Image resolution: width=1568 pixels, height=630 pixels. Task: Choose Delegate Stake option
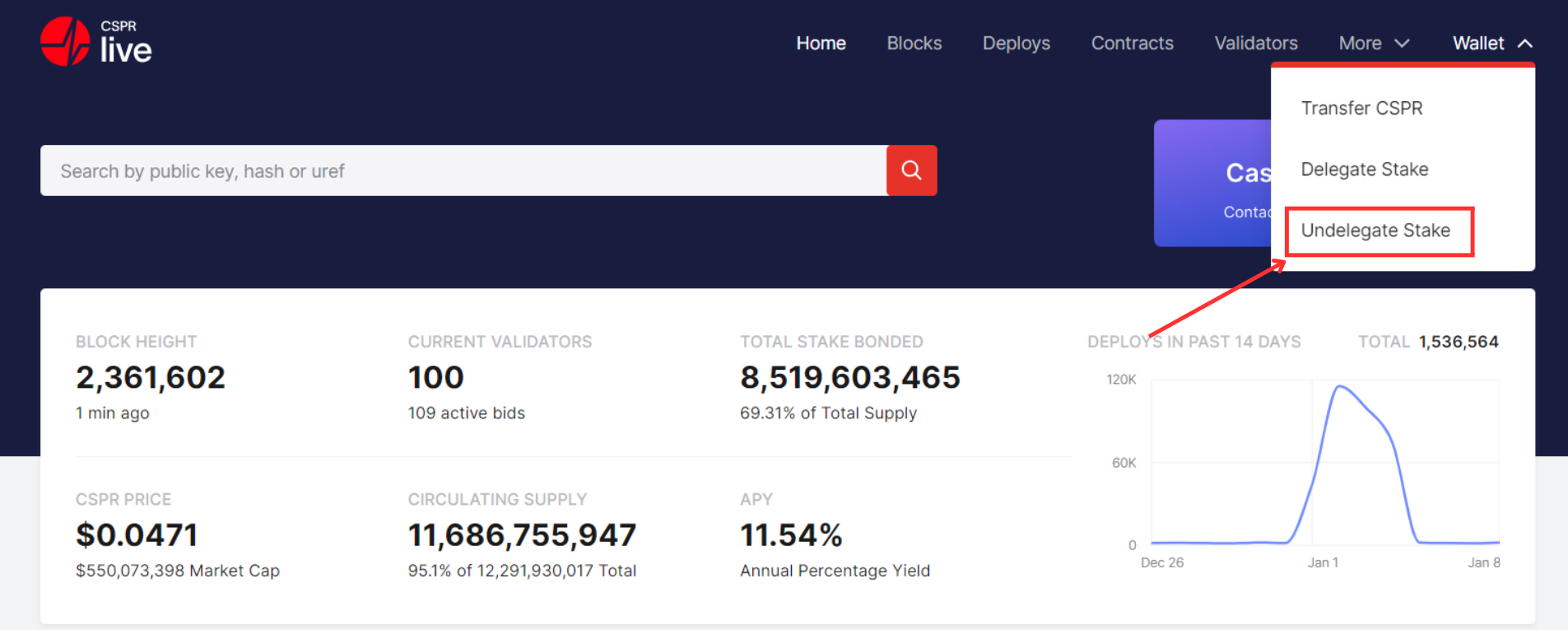[x=1364, y=170]
